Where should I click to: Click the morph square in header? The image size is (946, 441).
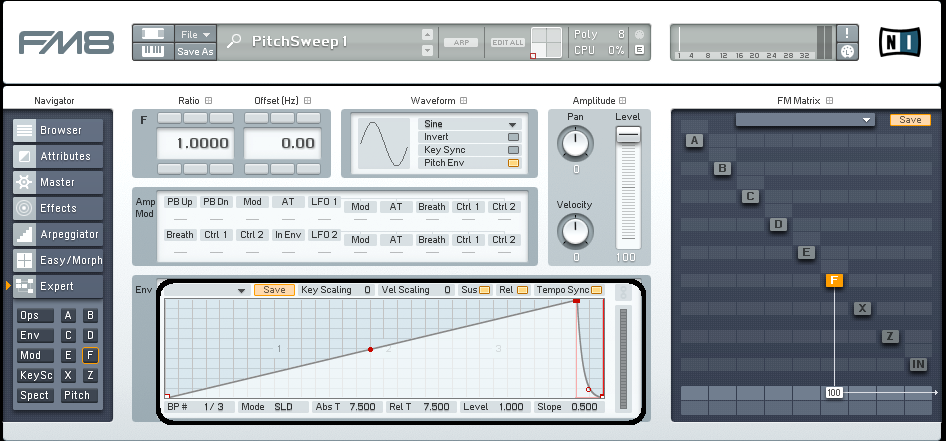point(546,43)
